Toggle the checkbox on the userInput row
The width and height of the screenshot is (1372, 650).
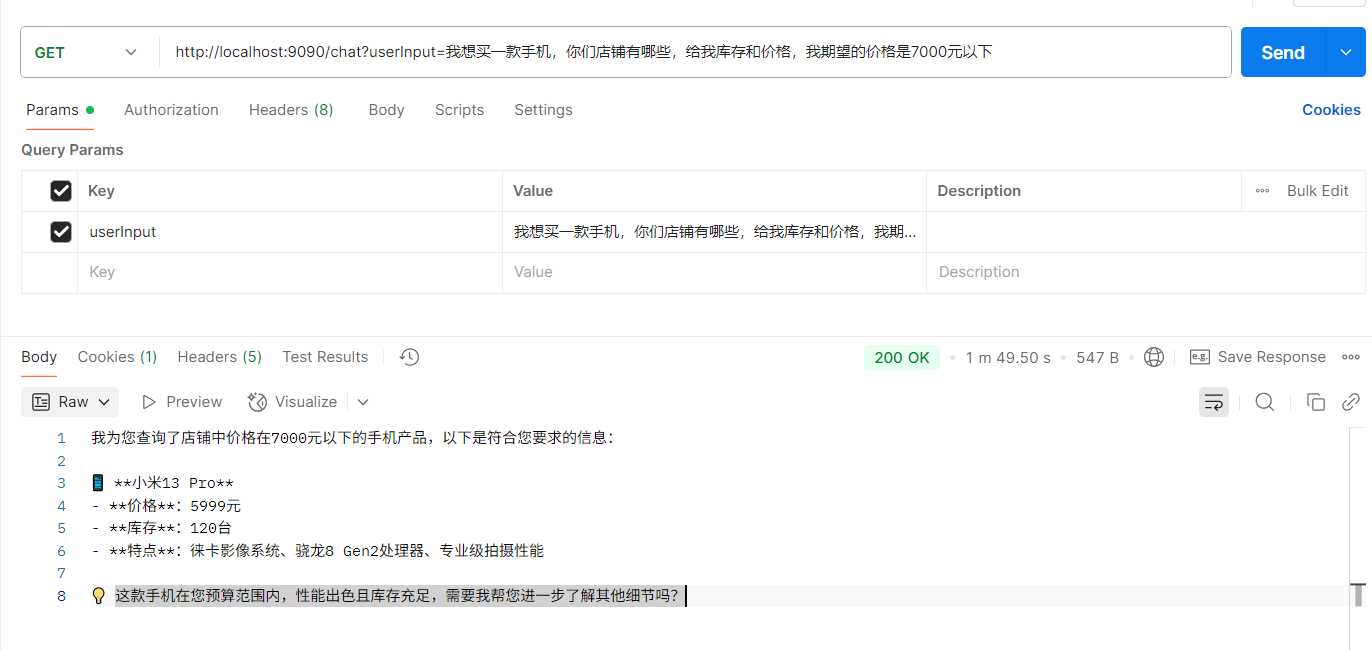(61, 231)
